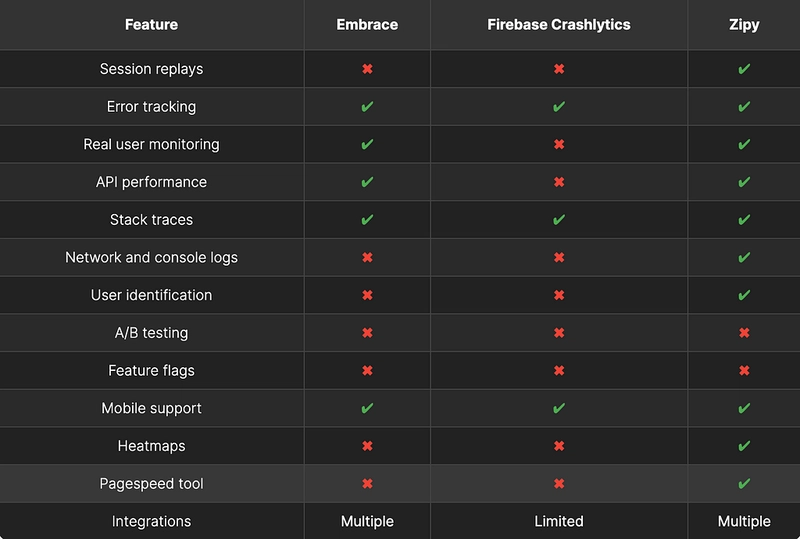Click Embrace's check mark for API performance

pyautogui.click(x=367, y=182)
